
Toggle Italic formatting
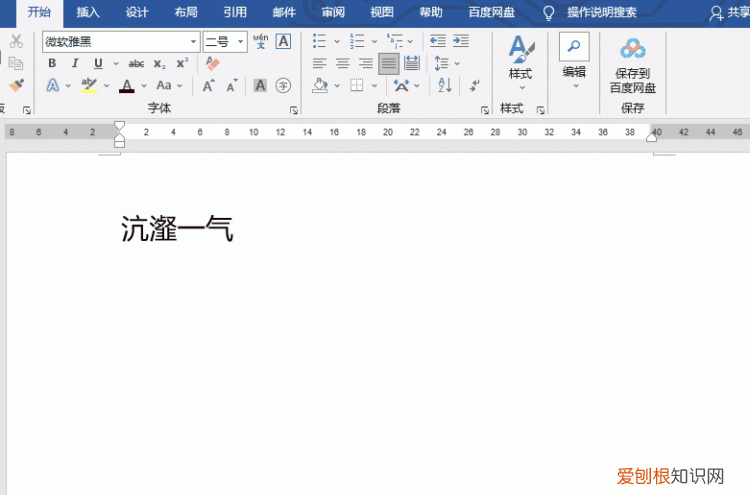[x=75, y=63]
